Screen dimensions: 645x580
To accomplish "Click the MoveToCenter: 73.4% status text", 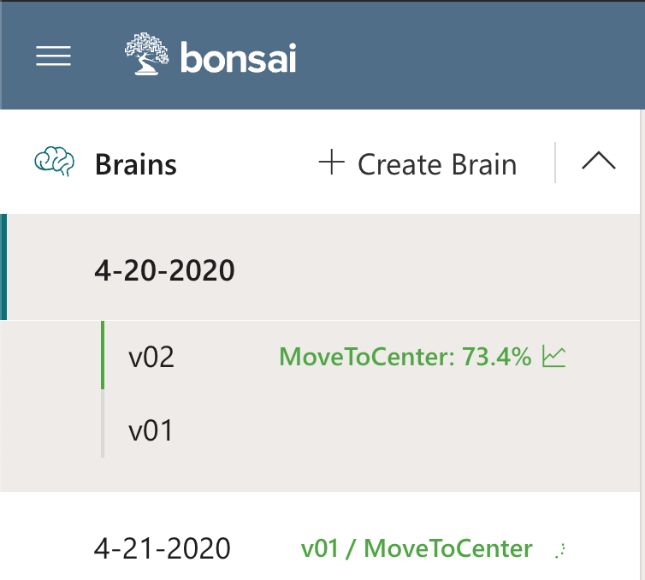I will (405, 356).
